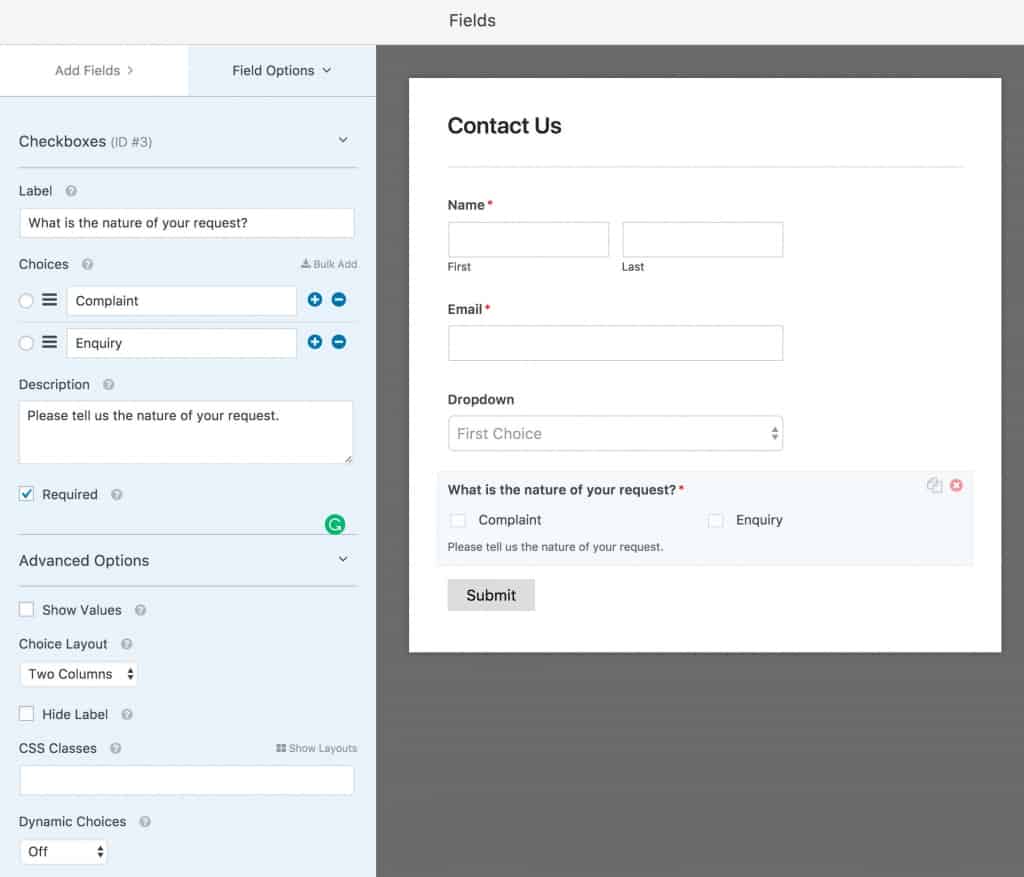The height and width of the screenshot is (877, 1024).
Task: Enable the Show Values checkbox
Action: (x=26, y=609)
